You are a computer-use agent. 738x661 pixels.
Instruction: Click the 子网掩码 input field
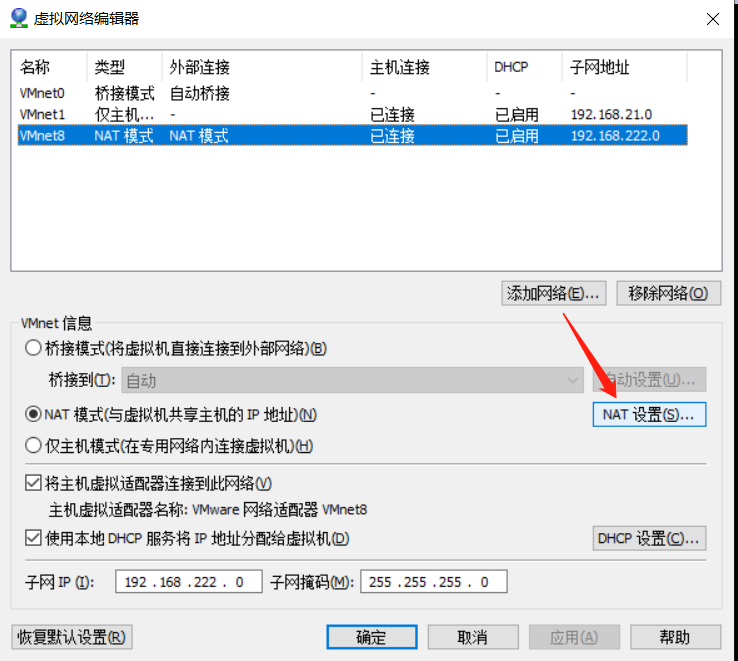433,582
